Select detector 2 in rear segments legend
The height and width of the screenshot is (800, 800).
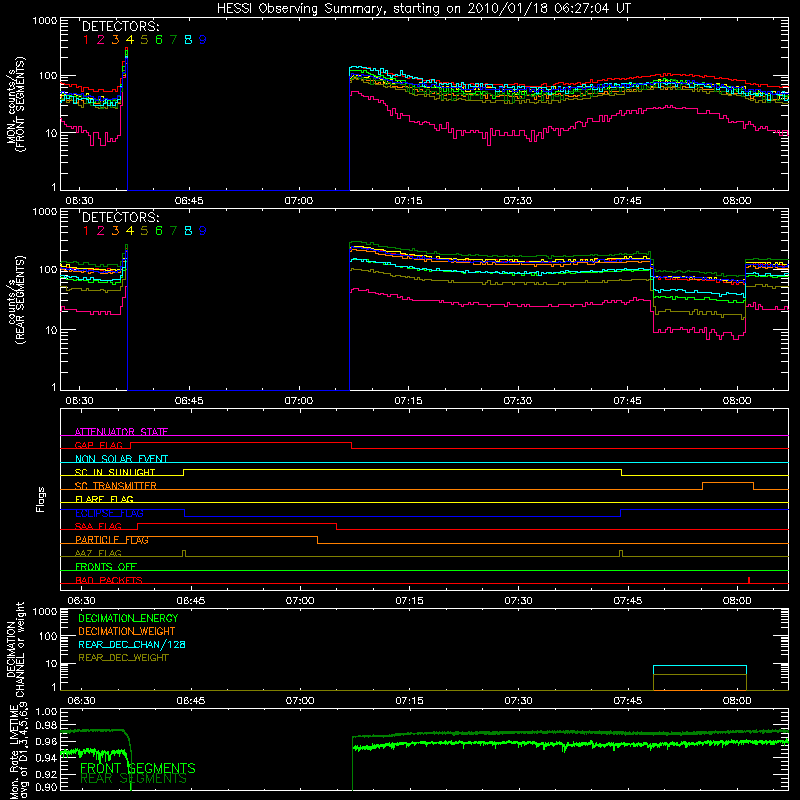[x=101, y=231]
